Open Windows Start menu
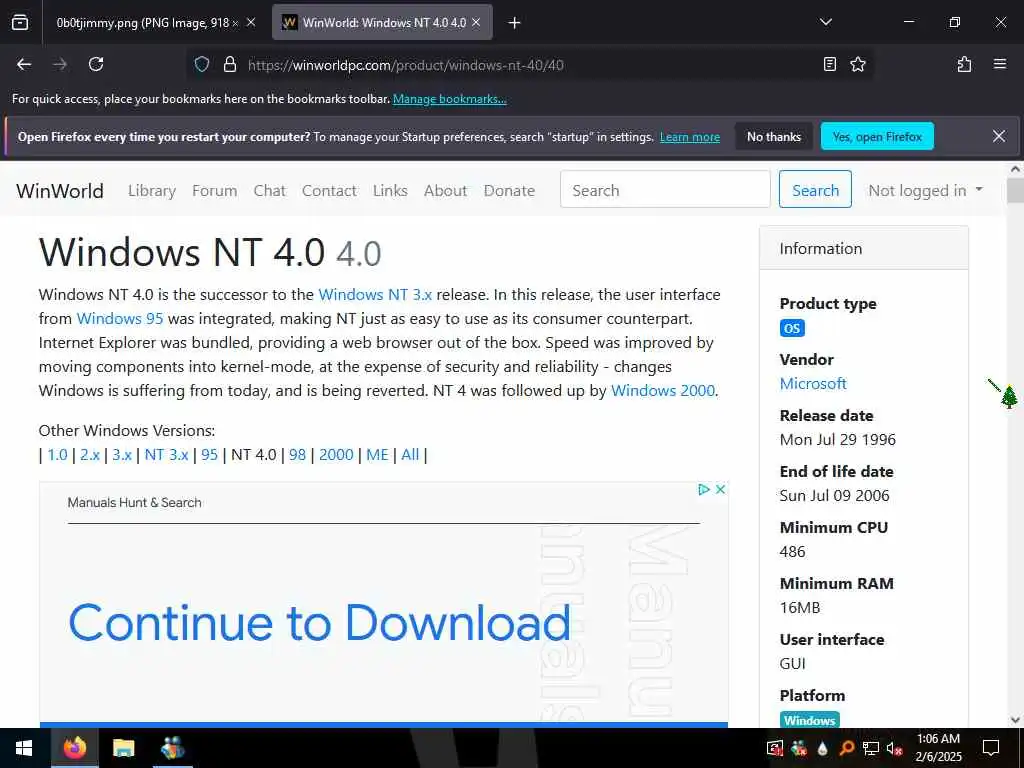1024x768 pixels. click(24, 748)
